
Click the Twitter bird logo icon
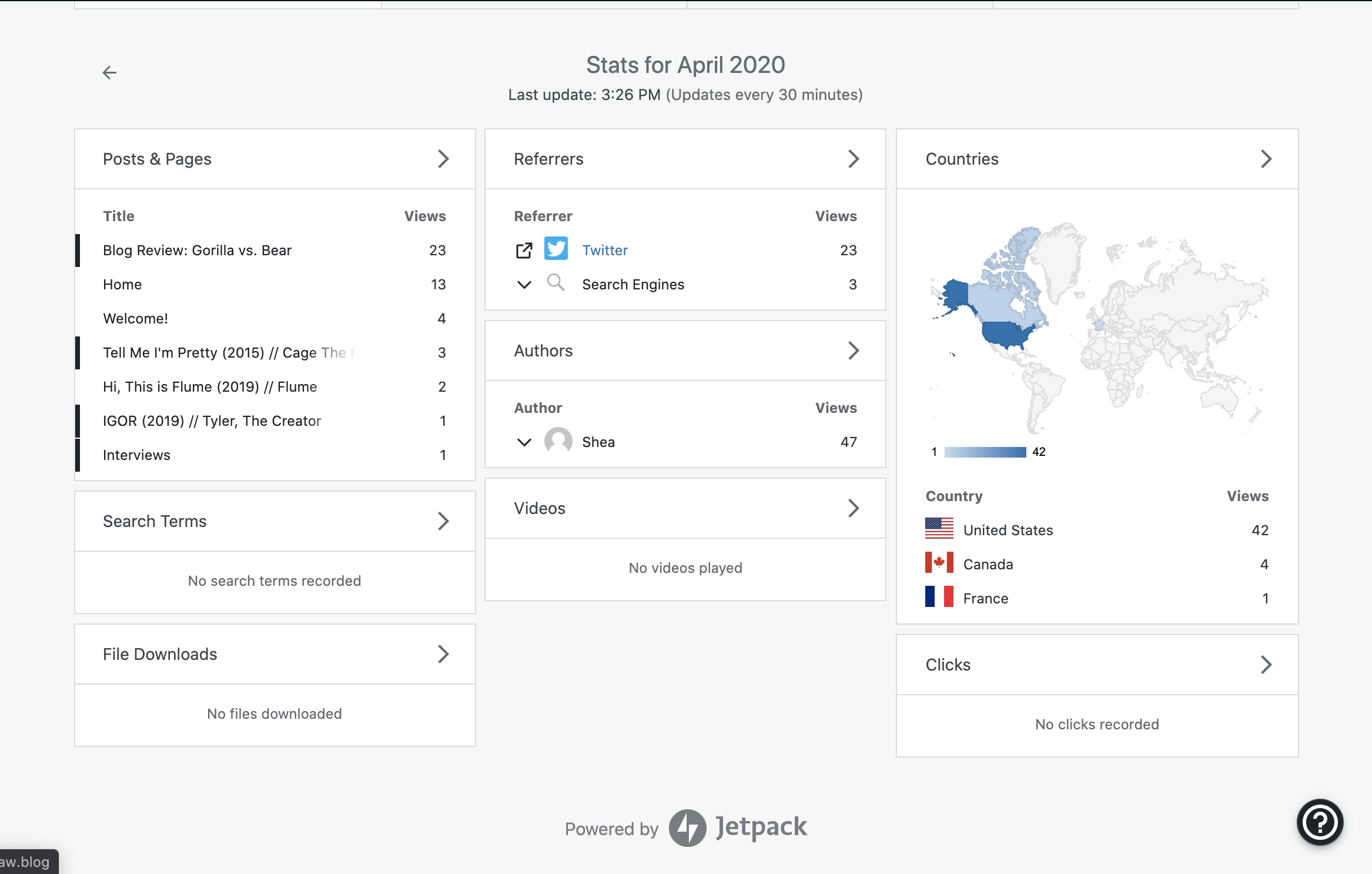click(x=556, y=249)
